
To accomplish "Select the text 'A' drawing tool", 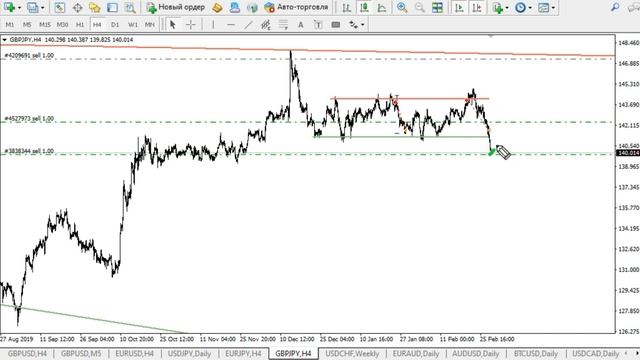I will point(300,25).
